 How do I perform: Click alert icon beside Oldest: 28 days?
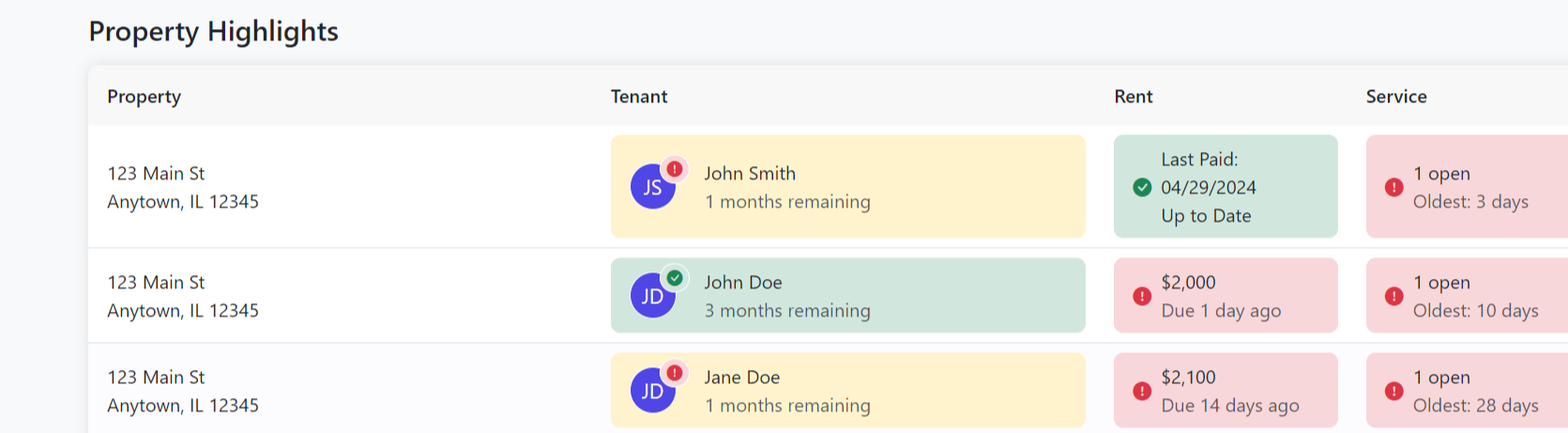pyautogui.click(x=1394, y=391)
